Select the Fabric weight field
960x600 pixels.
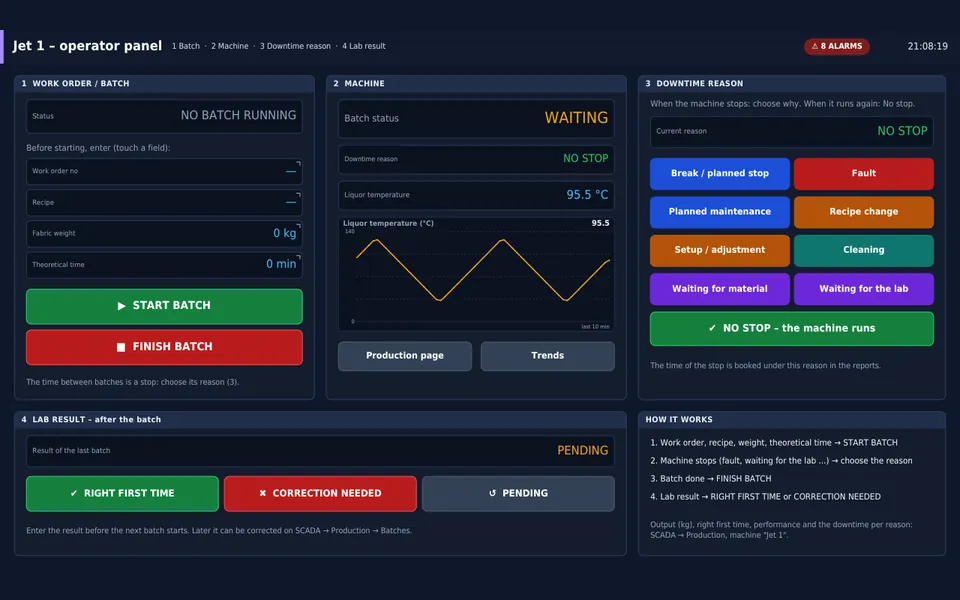point(164,234)
